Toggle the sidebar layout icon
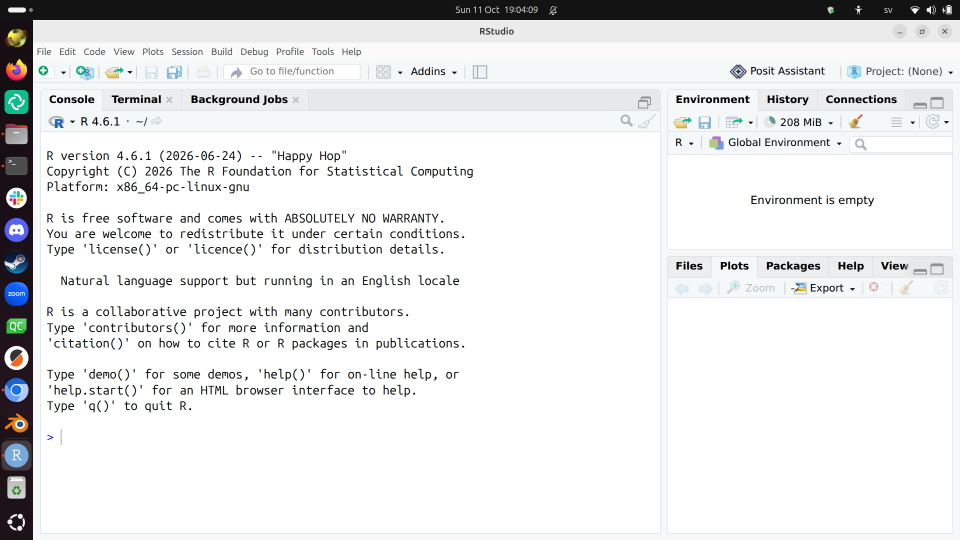Screen dimensions: 960x540 pyautogui.click(x=480, y=72)
